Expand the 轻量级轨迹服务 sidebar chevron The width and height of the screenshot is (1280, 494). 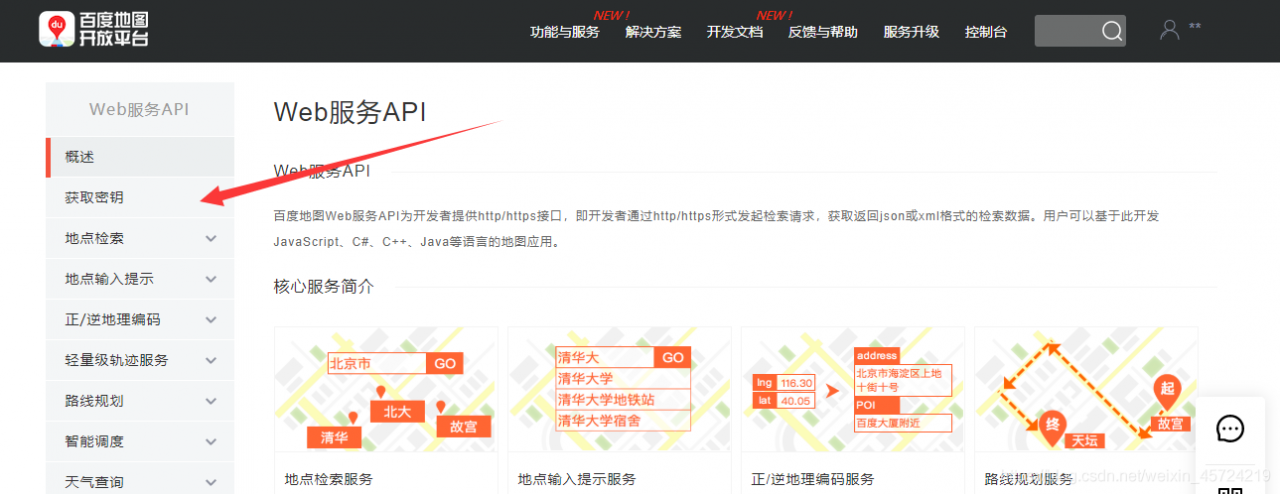coord(211,361)
